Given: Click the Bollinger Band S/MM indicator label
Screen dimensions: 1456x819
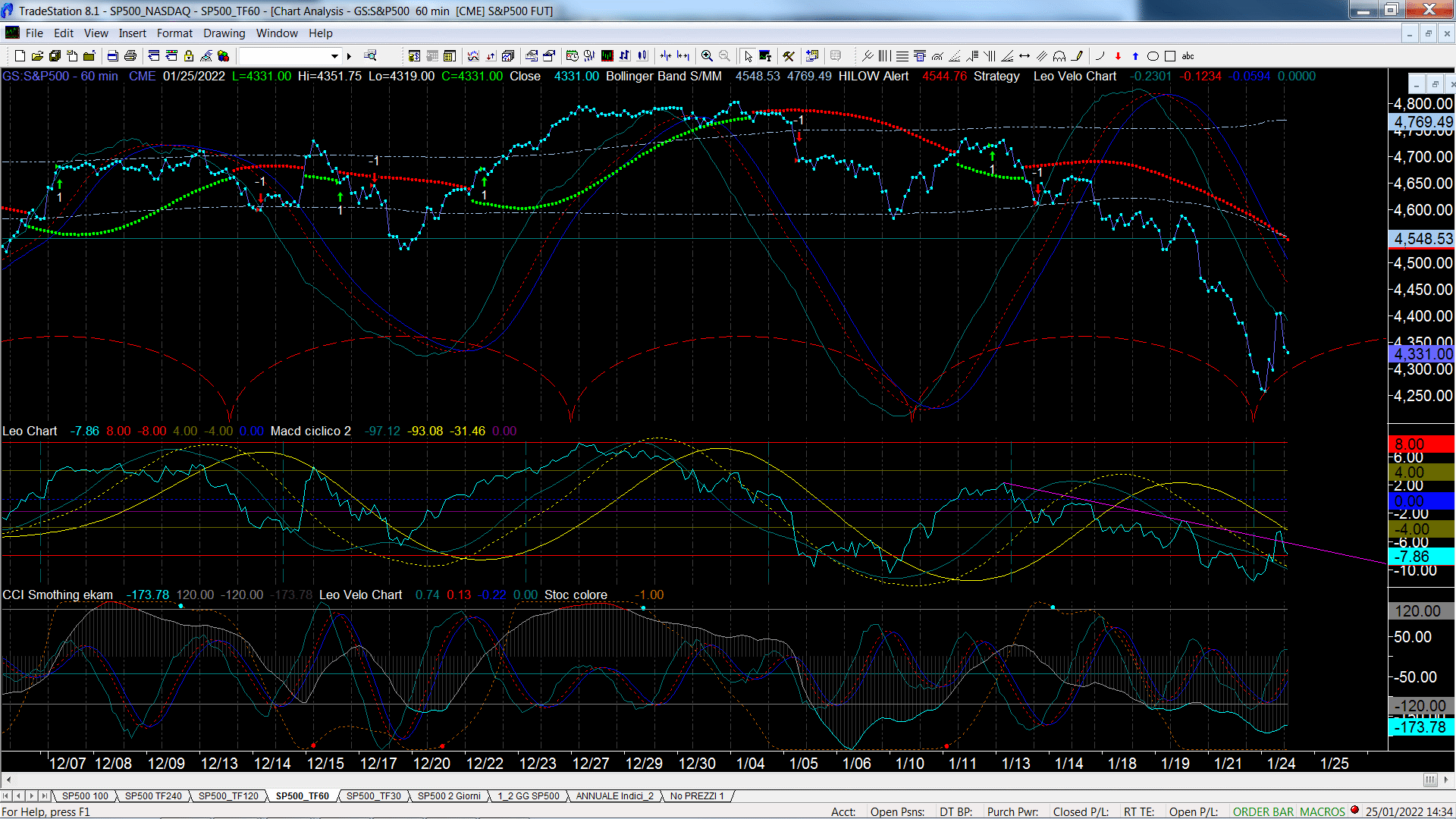Looking at the screenshot, I should [664, 76].
